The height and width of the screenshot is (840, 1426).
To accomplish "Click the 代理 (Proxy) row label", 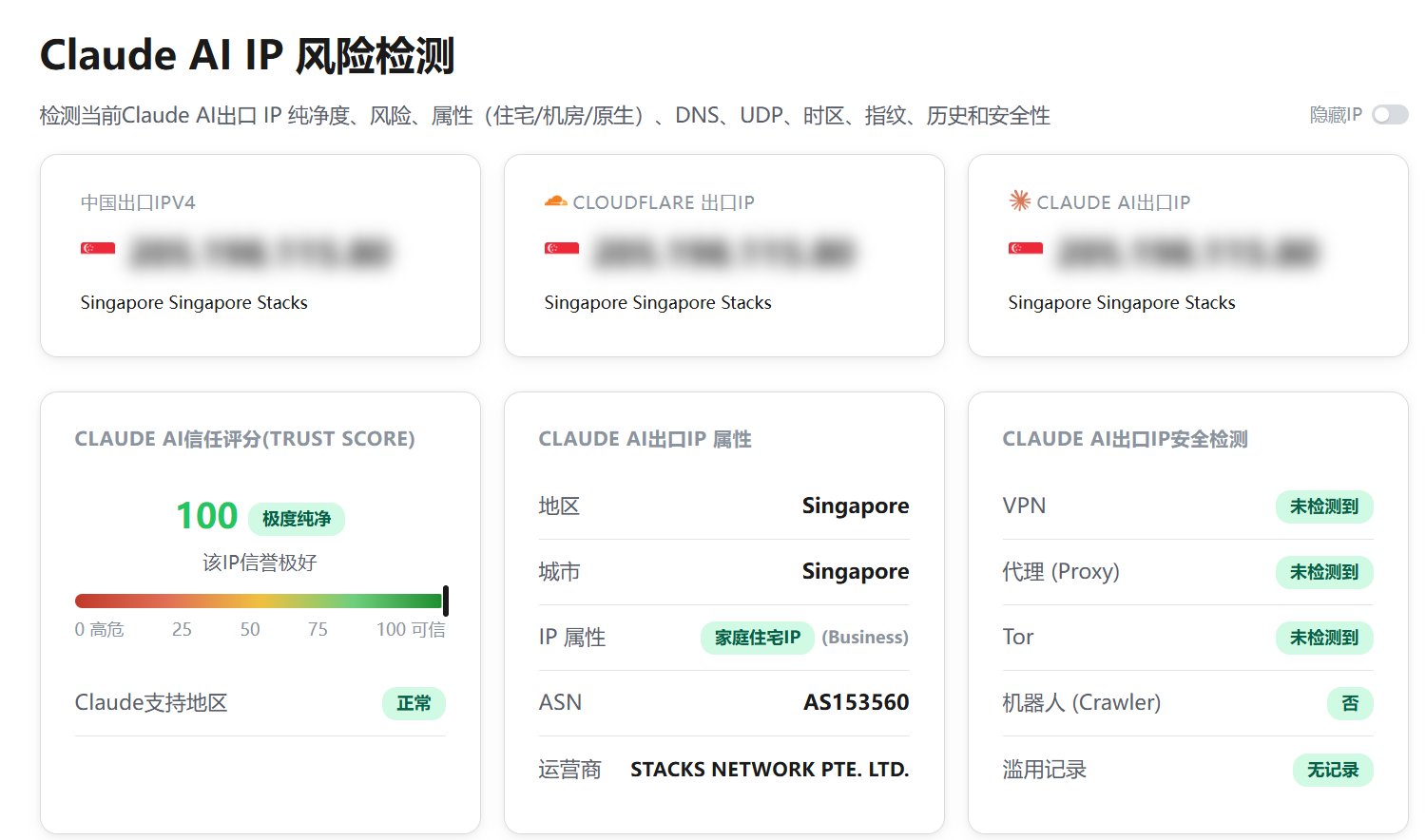I will tap(1061, 571).
